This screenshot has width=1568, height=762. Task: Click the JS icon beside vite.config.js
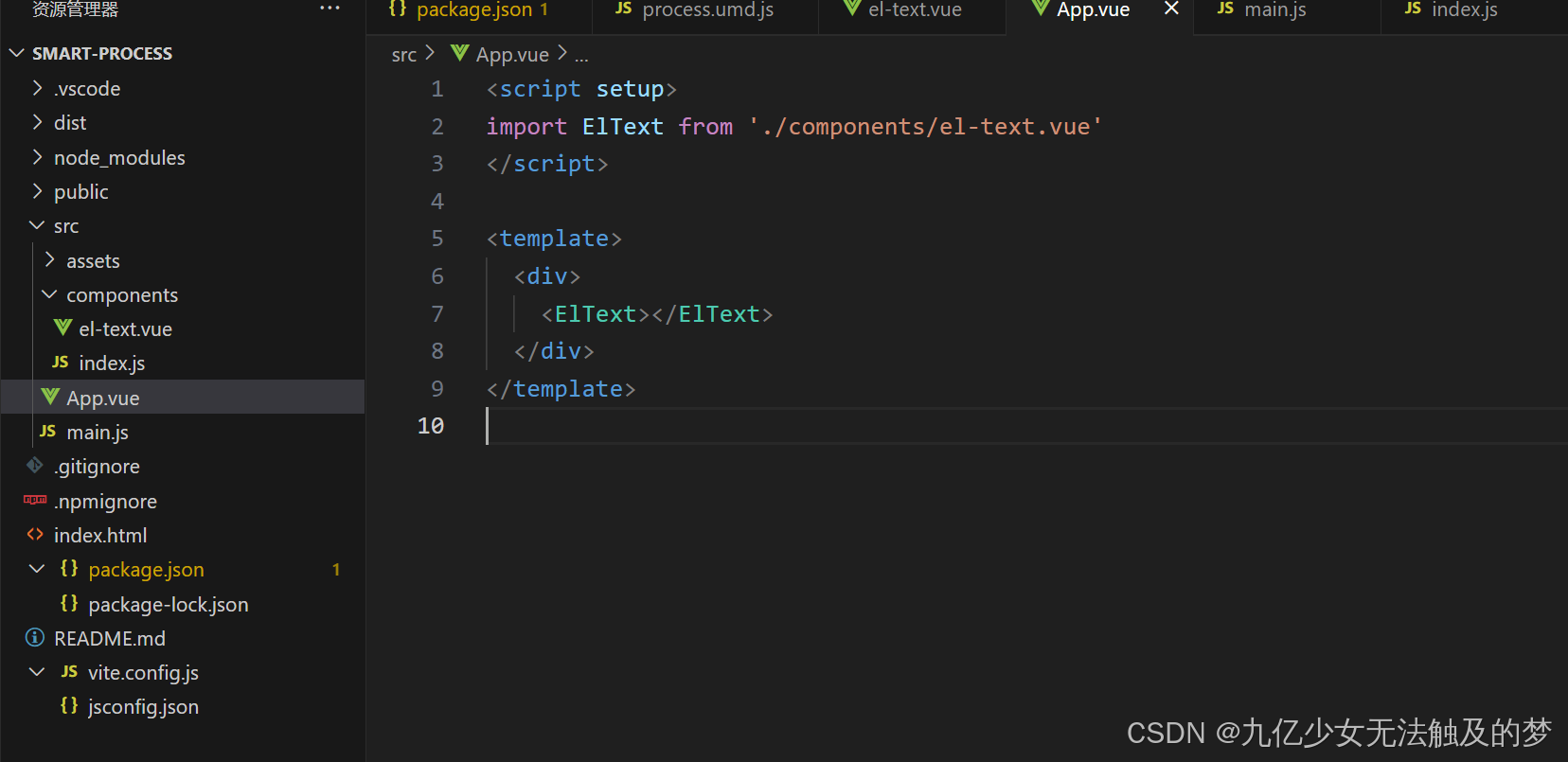point(69,671)
